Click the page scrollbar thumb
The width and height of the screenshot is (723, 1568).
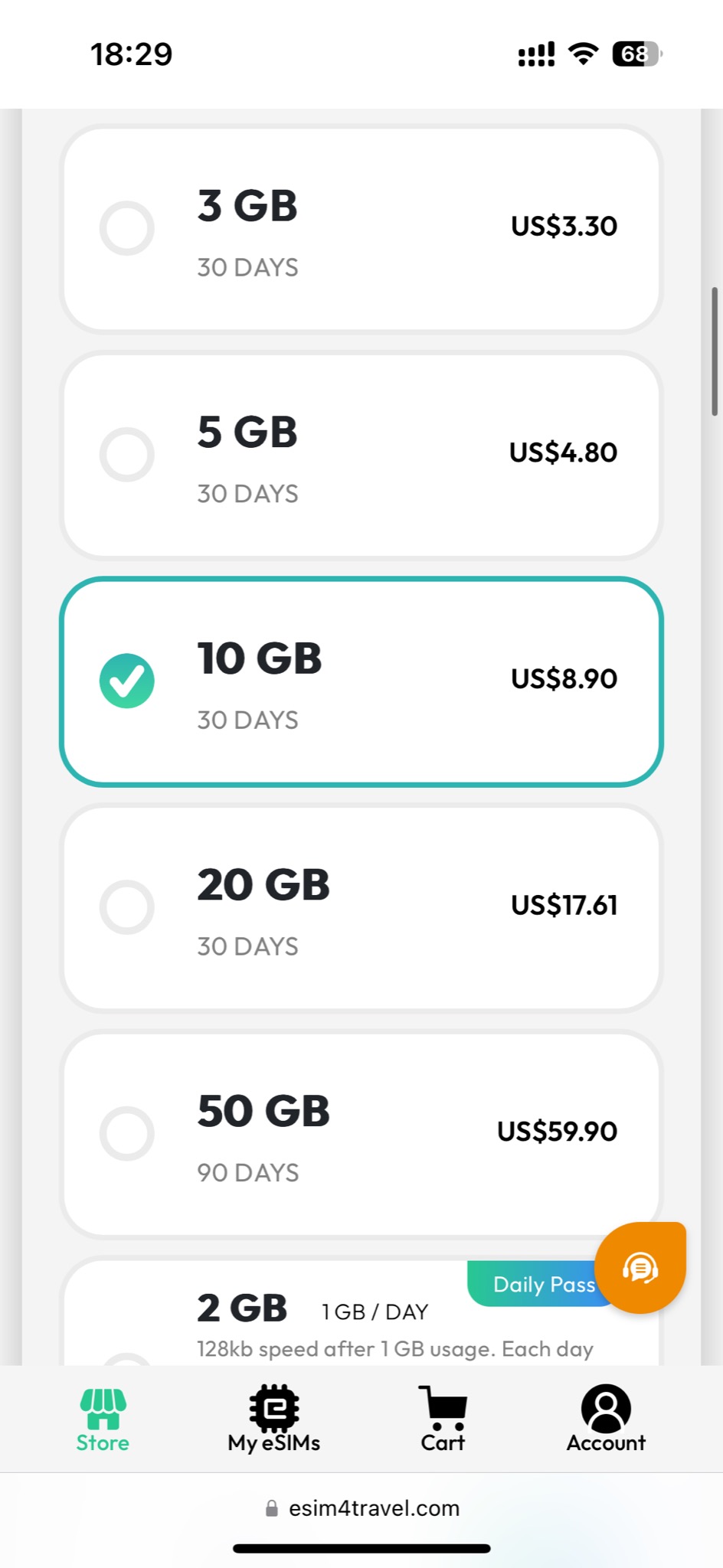714,351
